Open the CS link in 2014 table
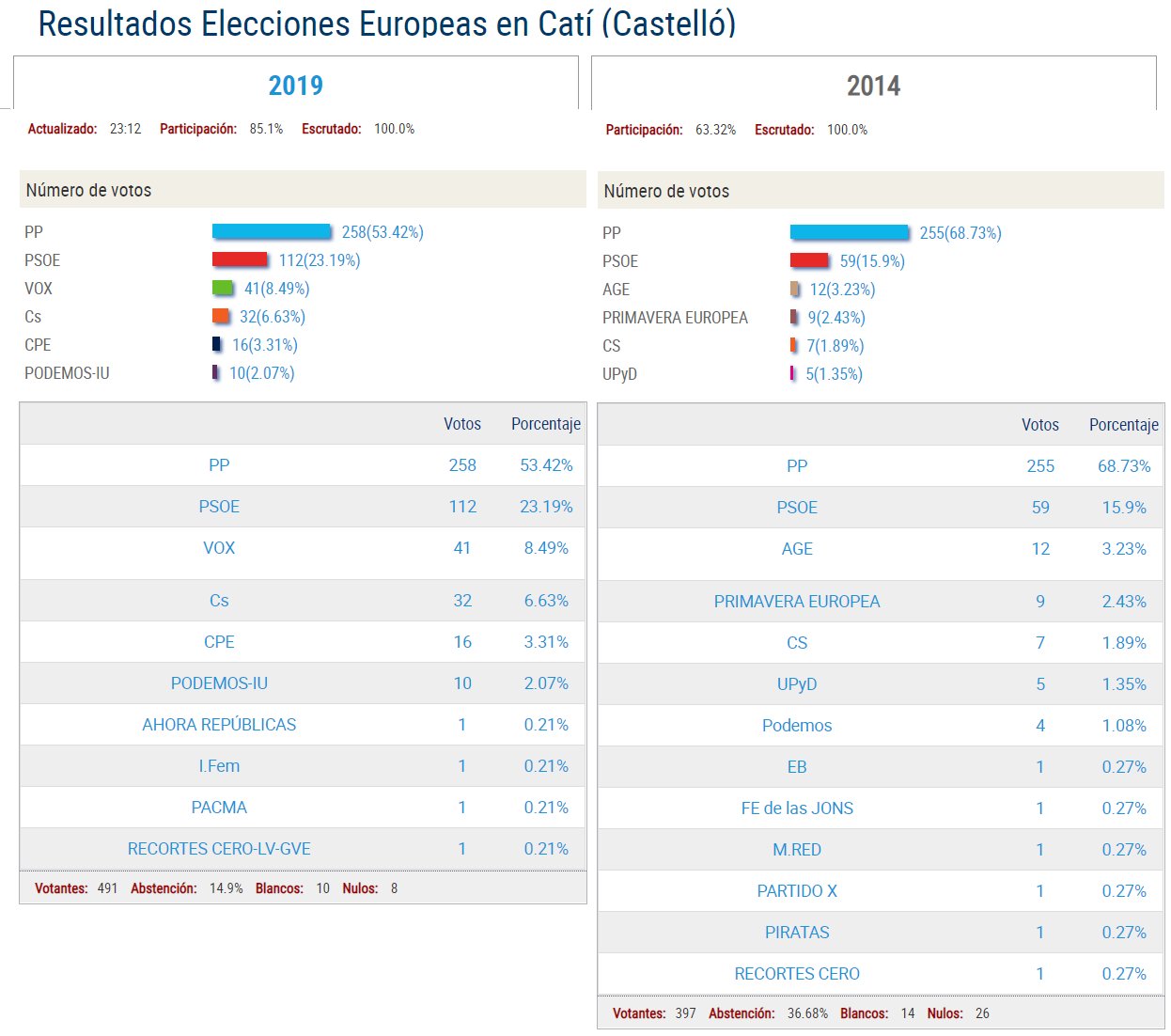The width and height of the screenshot is (1171, 1036). pos(797,643)
